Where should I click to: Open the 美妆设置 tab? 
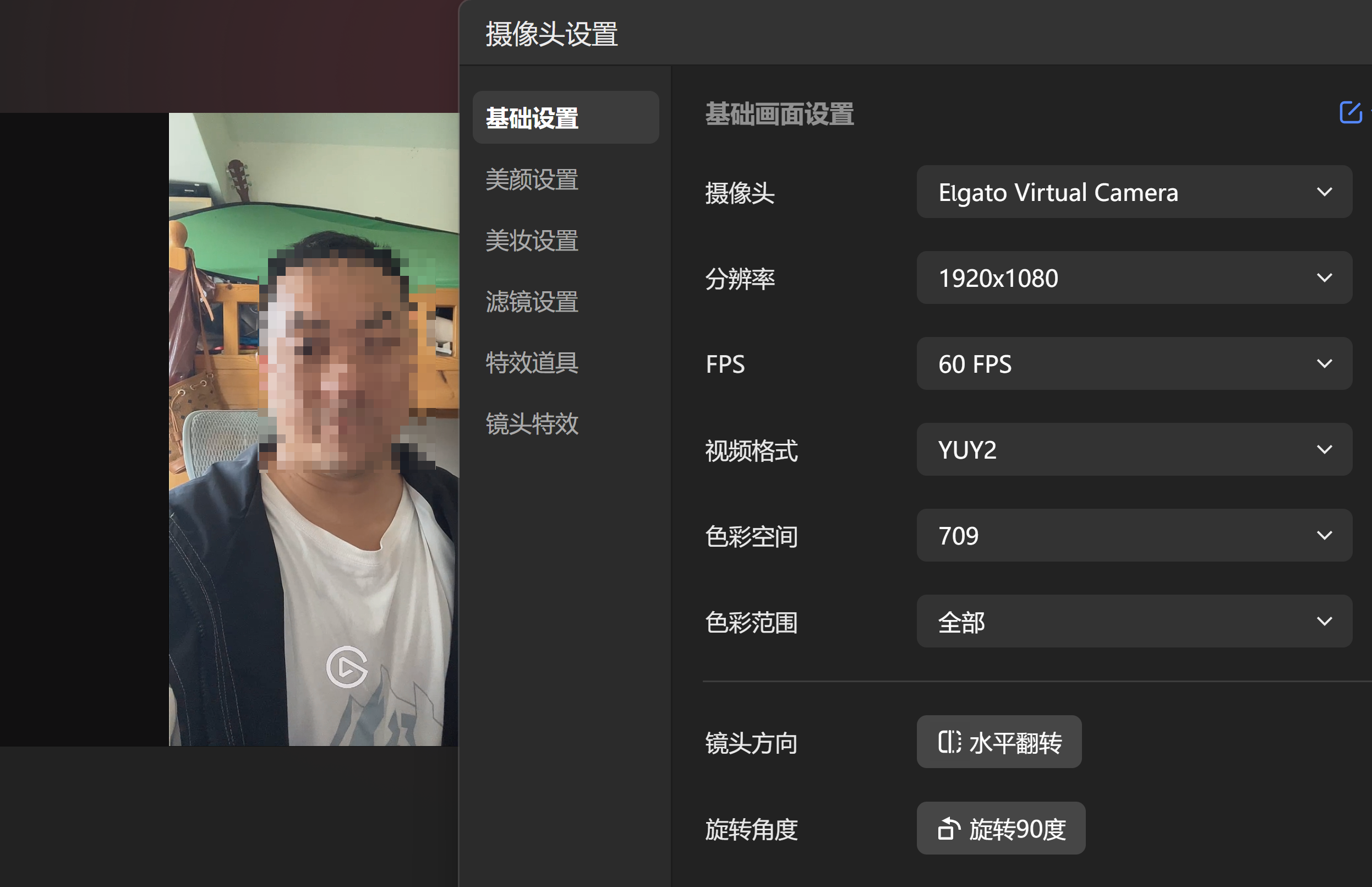click(x=532, y=240)
